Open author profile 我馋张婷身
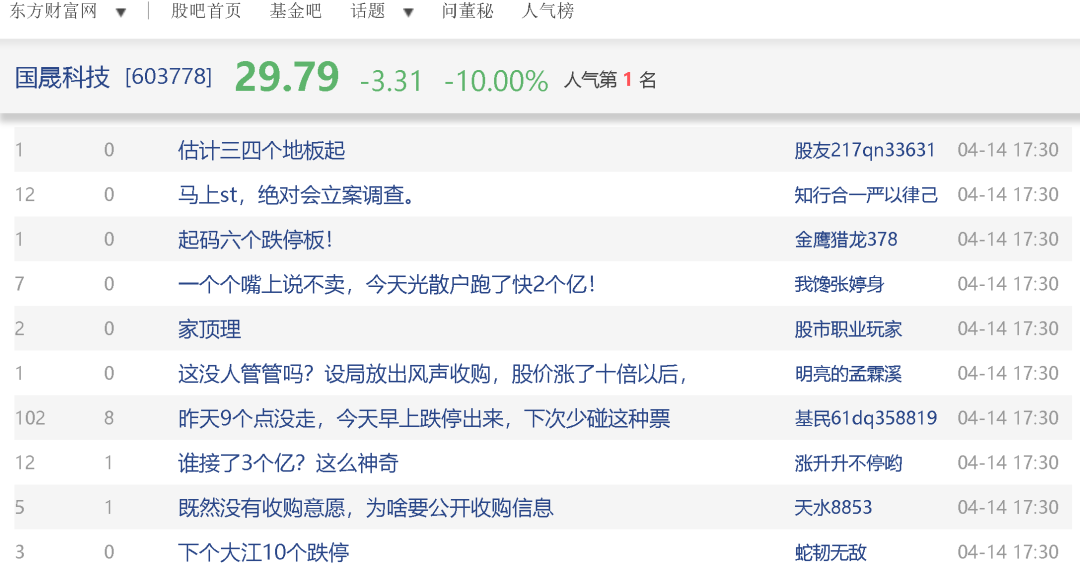Image resolution: width=1080 pixels, height=572 pixels. (x=839, y=285)
